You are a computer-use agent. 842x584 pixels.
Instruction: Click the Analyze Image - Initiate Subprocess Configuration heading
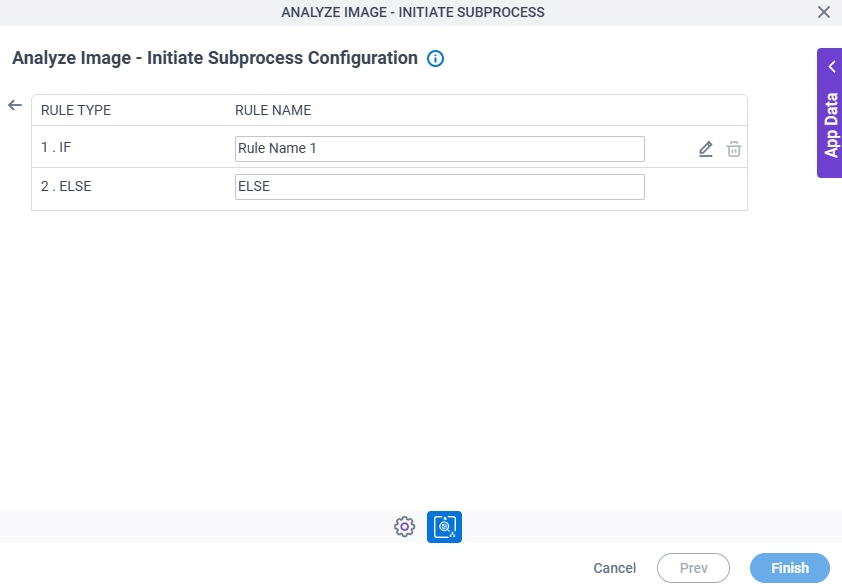215,58
